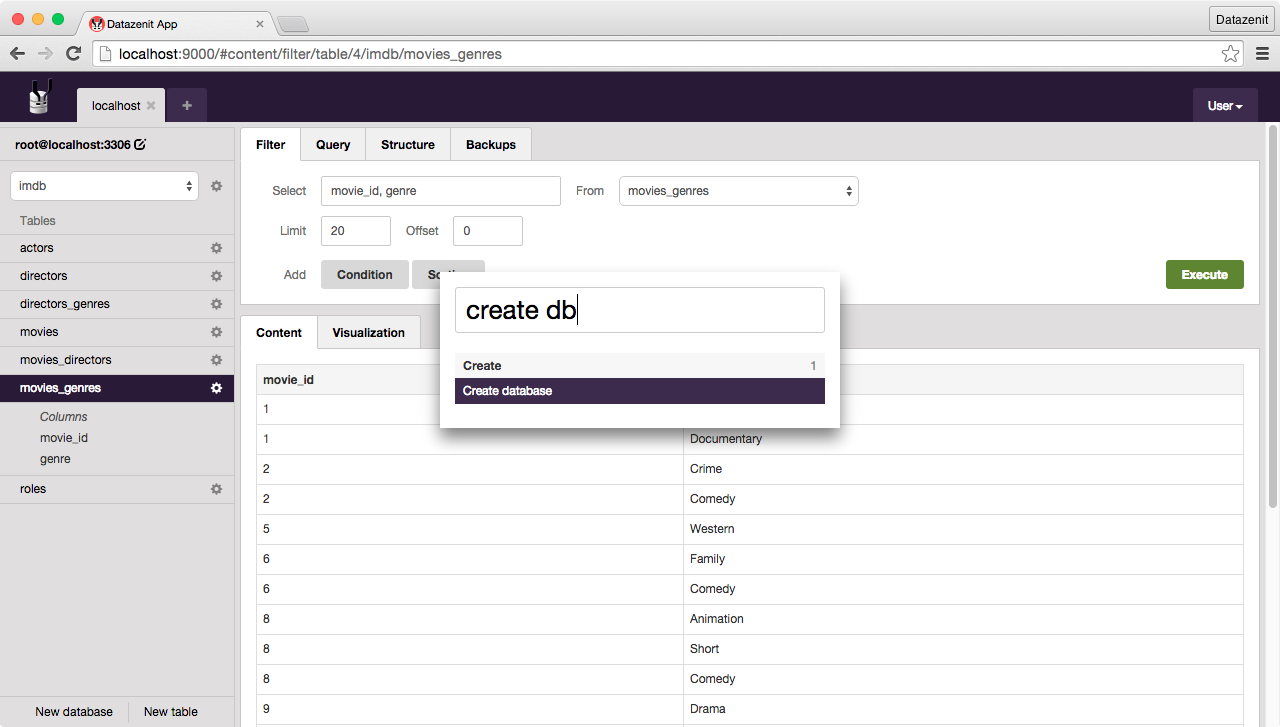Switch to the Structure tab
The height and width of the screenshot is (727, 1280).
[407, 145]
